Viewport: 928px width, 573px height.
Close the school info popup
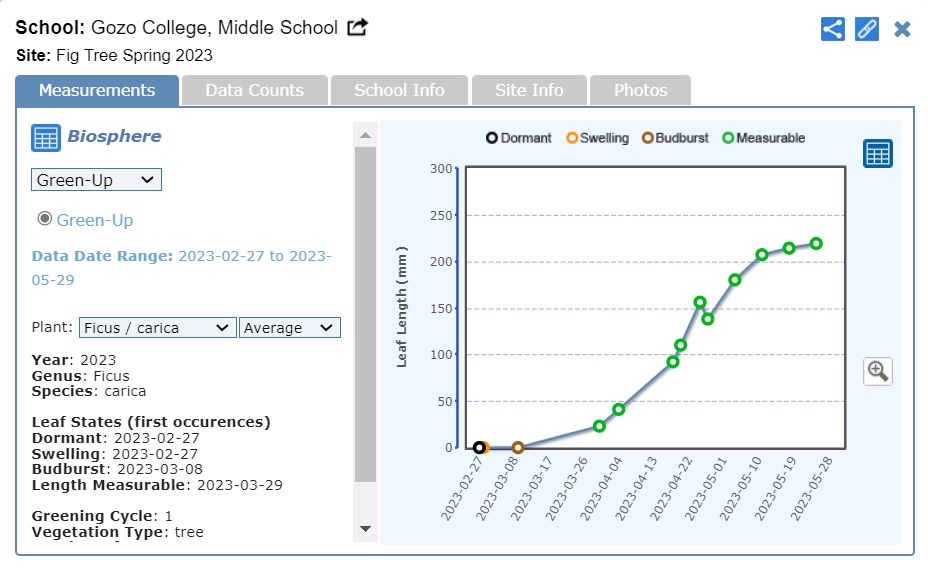tap(902, 29)
